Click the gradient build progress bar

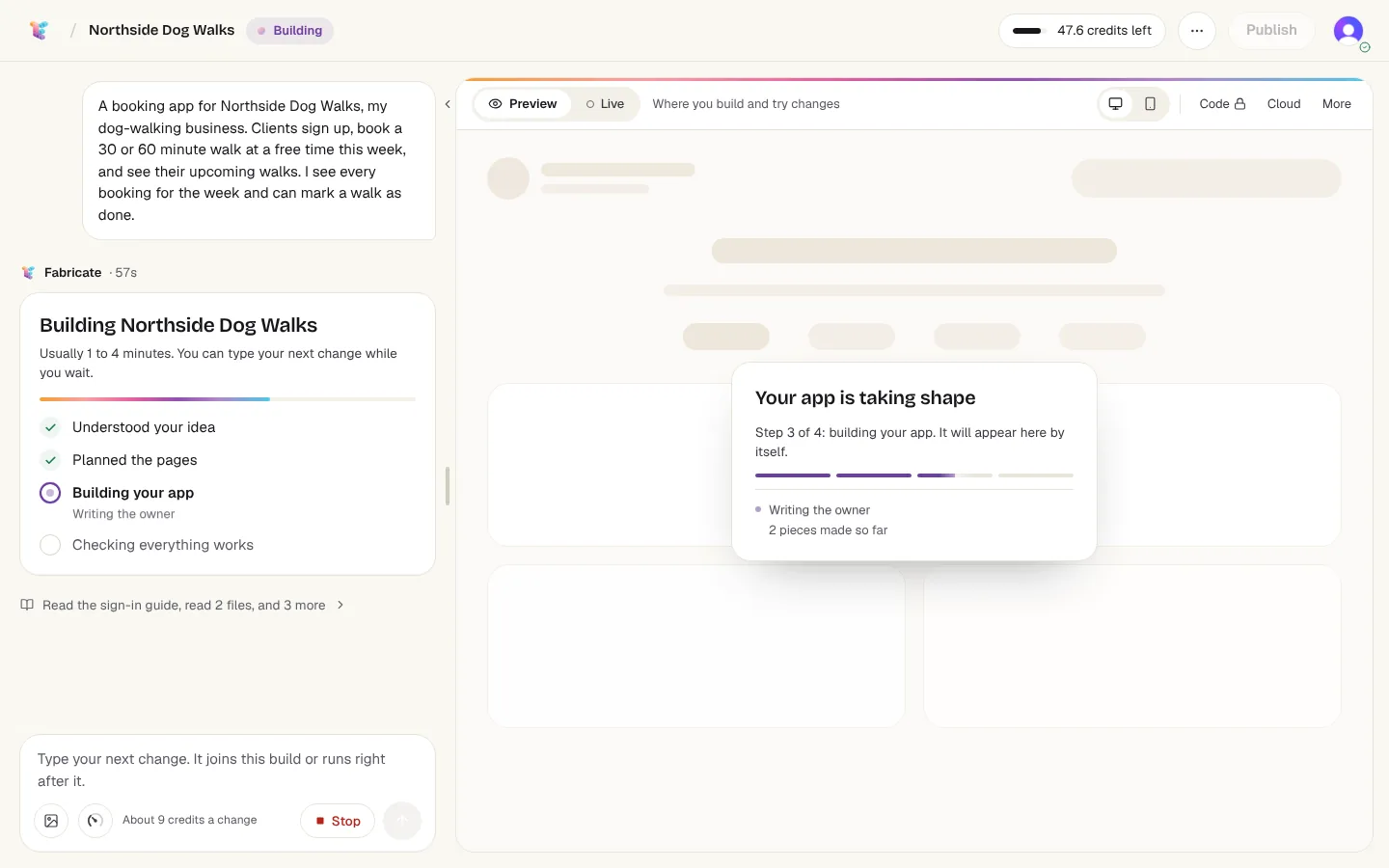pos(228,399)
